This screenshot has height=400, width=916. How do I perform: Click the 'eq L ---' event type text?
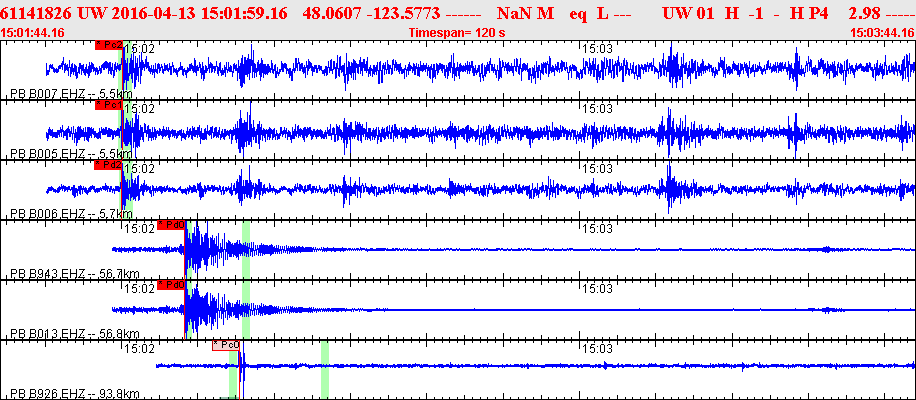tap(600, 13)
